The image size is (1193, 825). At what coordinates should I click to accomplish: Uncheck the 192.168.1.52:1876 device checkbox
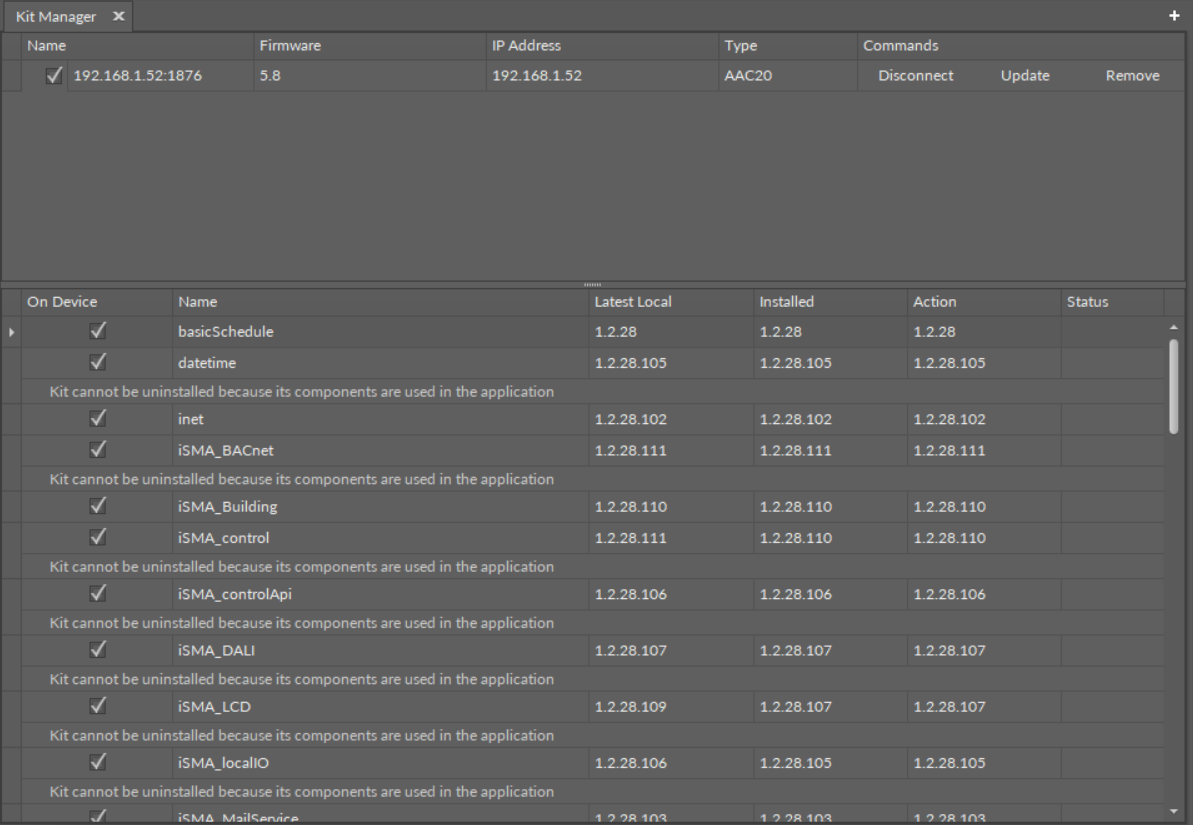54,76
